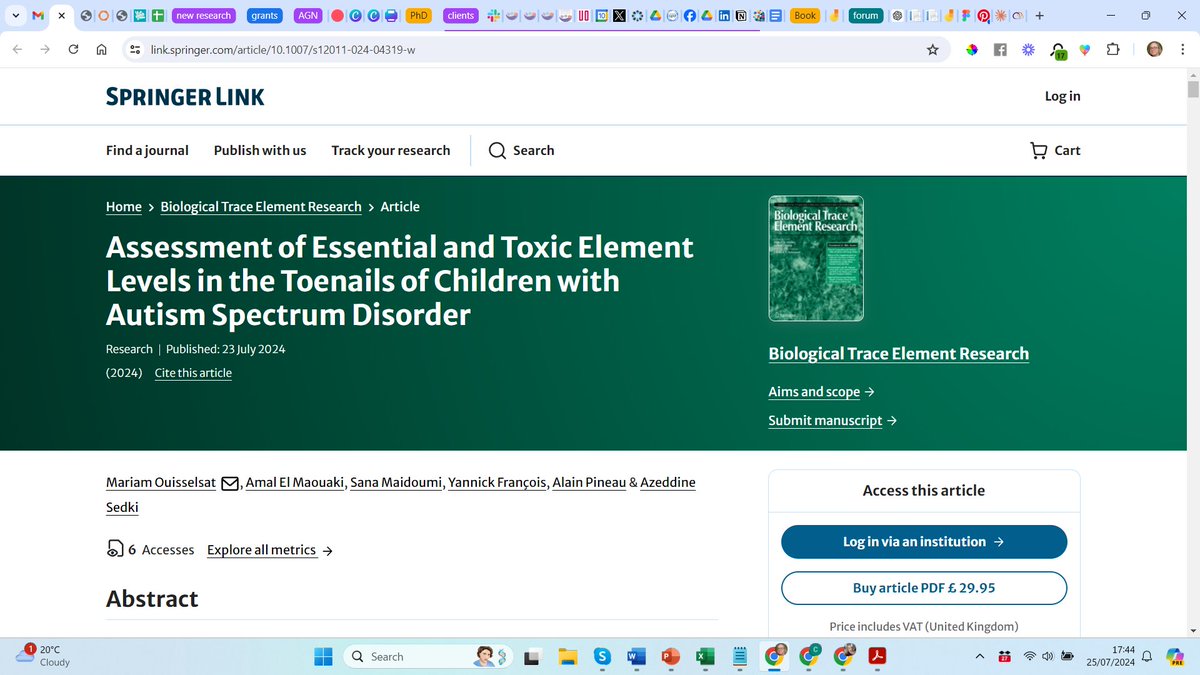Select Publish with us
The height and width of the screenshot is (675, 1200).
tap(259, 150)
